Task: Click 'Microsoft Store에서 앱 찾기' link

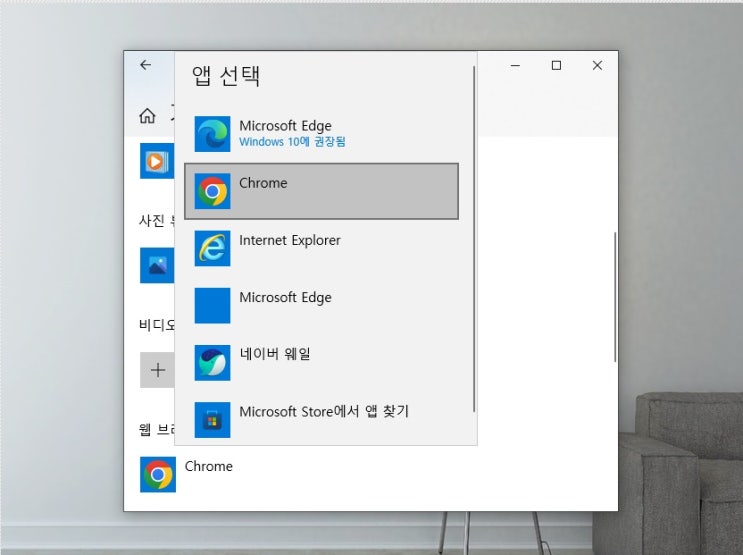Action: [324, 411]
